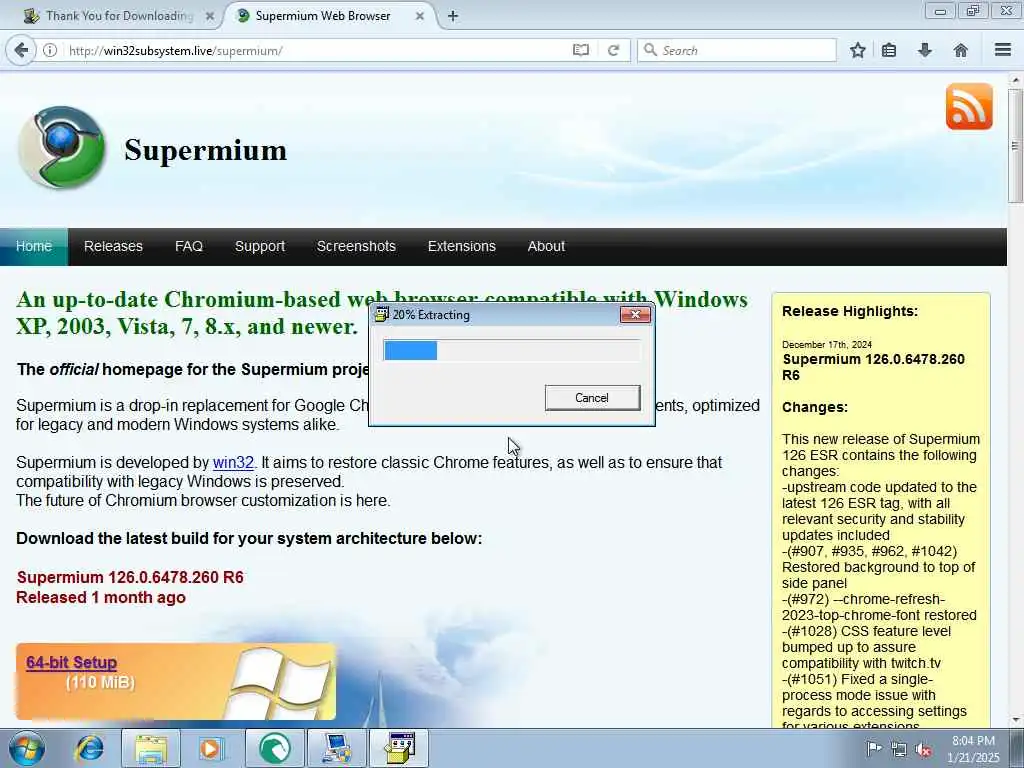Click the browser back arrow button
The height and width of the screenshot is (768, 1024).
coord(21,50)
